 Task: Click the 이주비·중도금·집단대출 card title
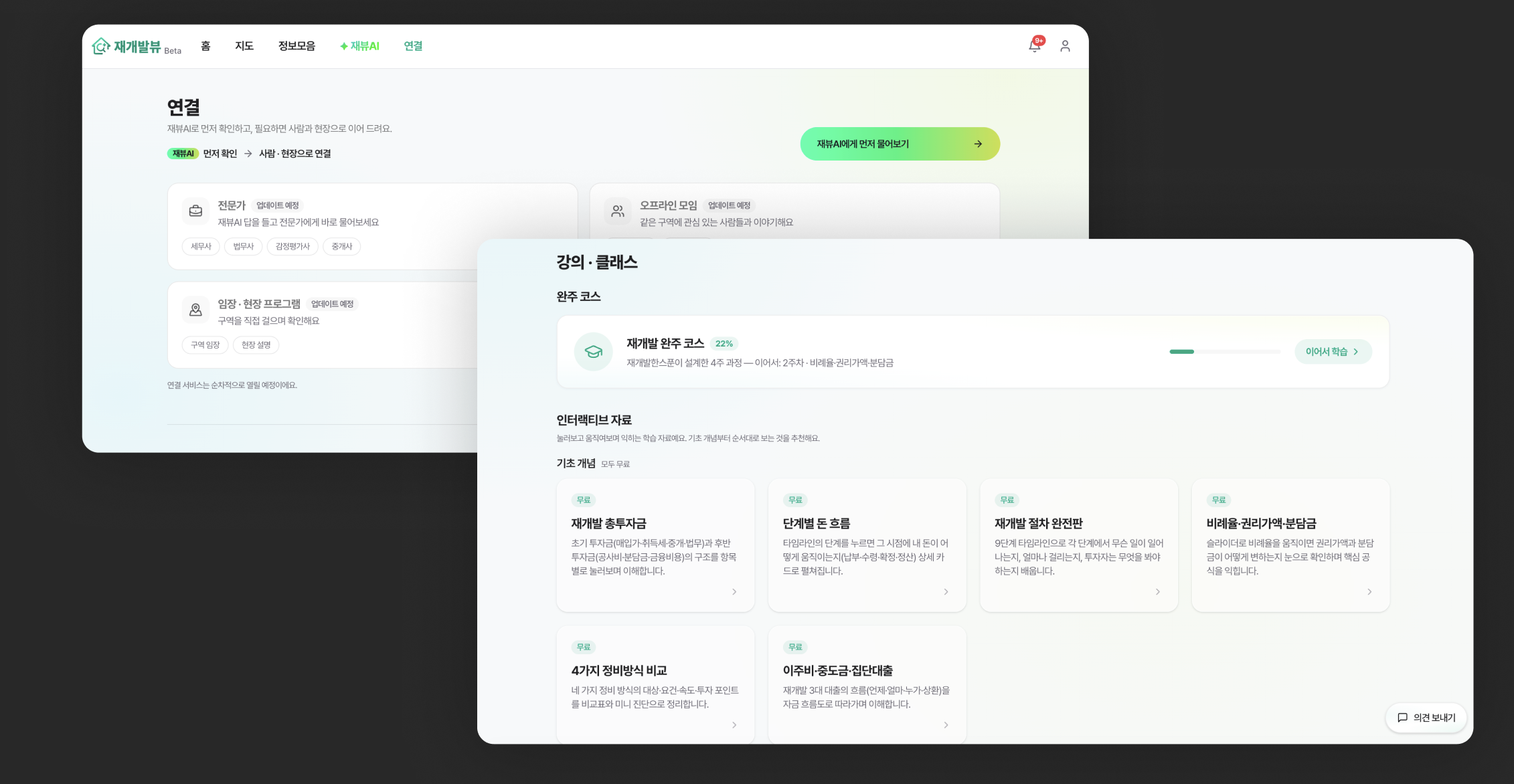point(837,670)
